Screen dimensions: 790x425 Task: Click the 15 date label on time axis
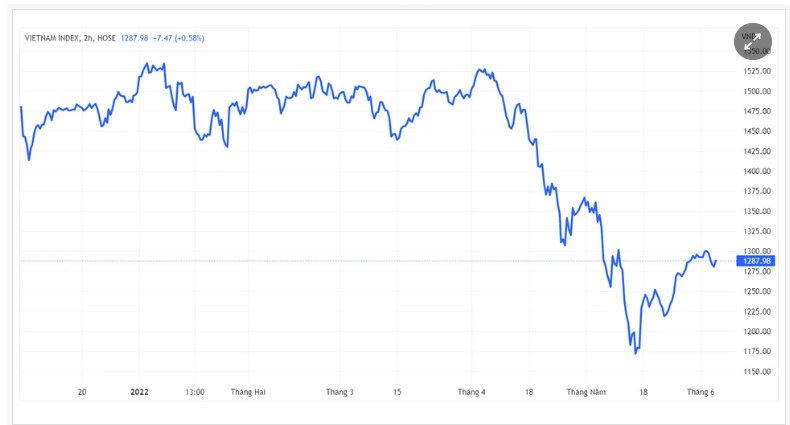[397, 392]
